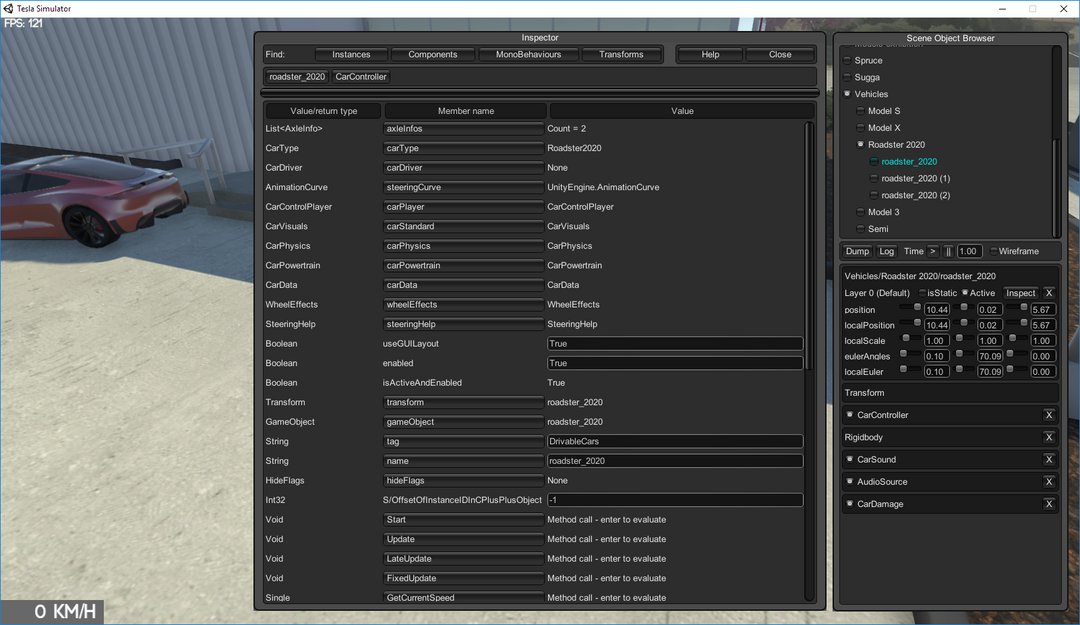The width and height of the screenshot is (1080, 625).
Task: Switch to the Transforms finder tab
Action: (x=621, y=54)
